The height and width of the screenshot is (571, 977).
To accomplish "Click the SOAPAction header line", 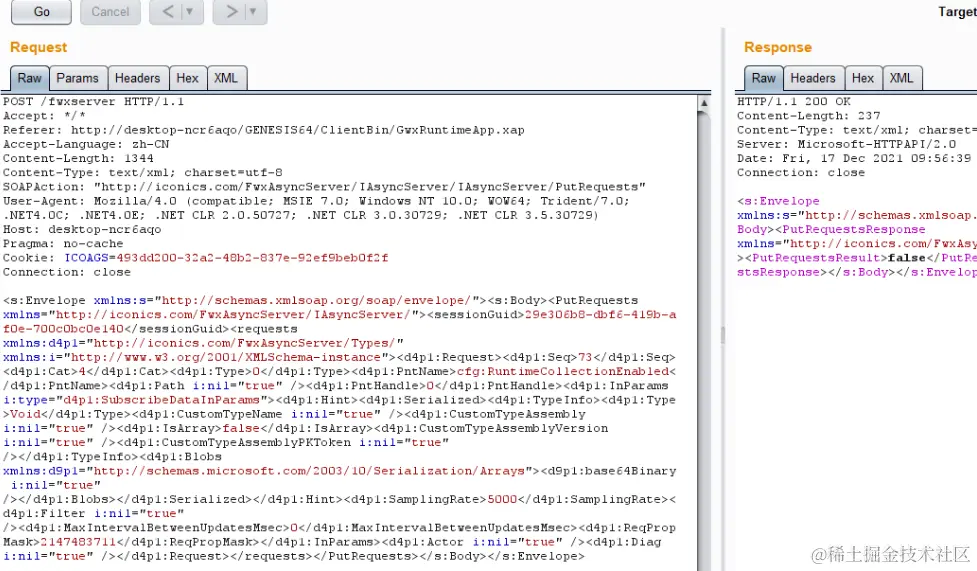I will pos(324,186).
